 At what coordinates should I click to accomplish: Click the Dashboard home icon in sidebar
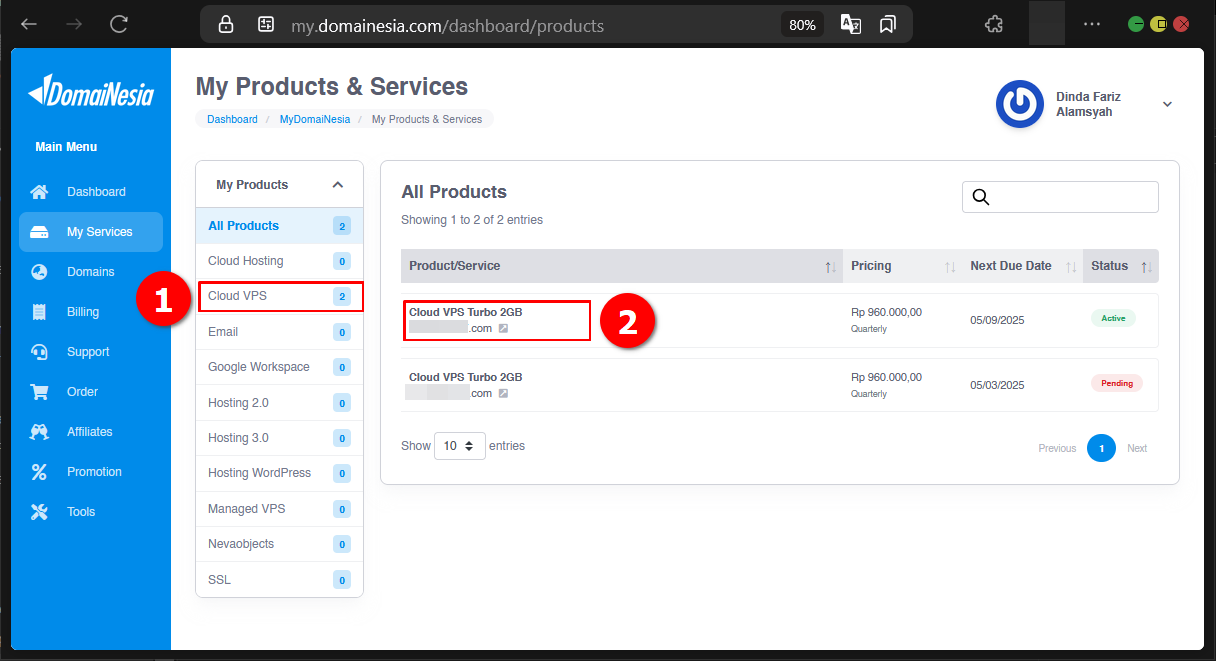[x=39, y=192]
